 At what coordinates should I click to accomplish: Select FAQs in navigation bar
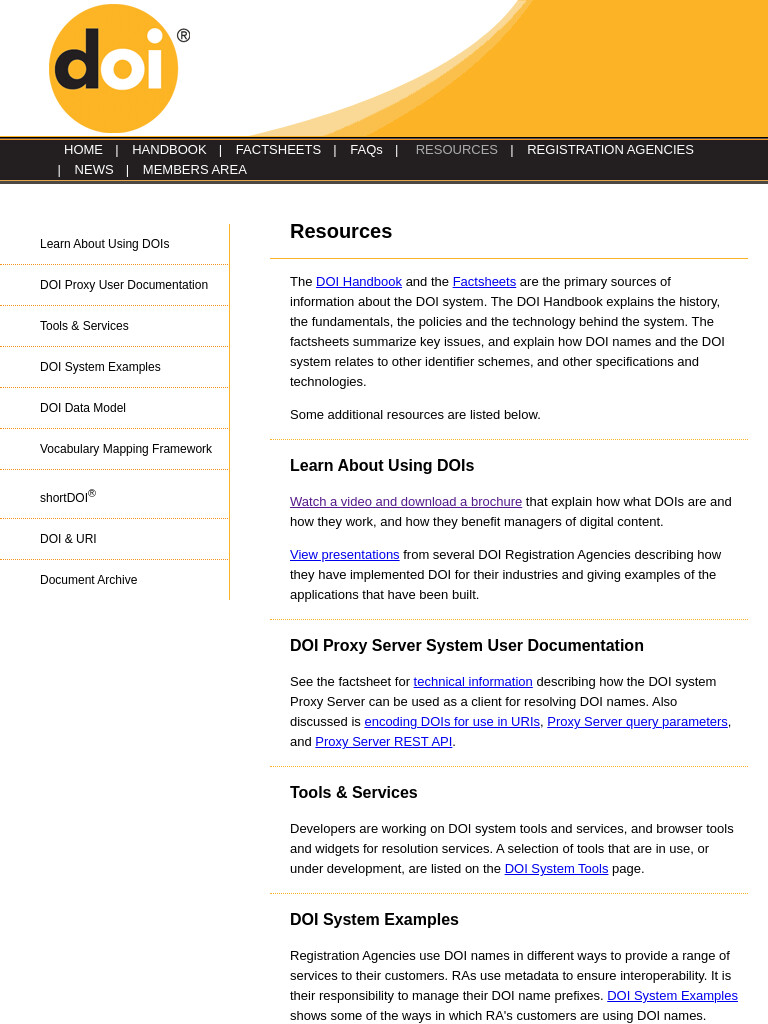pos(366,150)
